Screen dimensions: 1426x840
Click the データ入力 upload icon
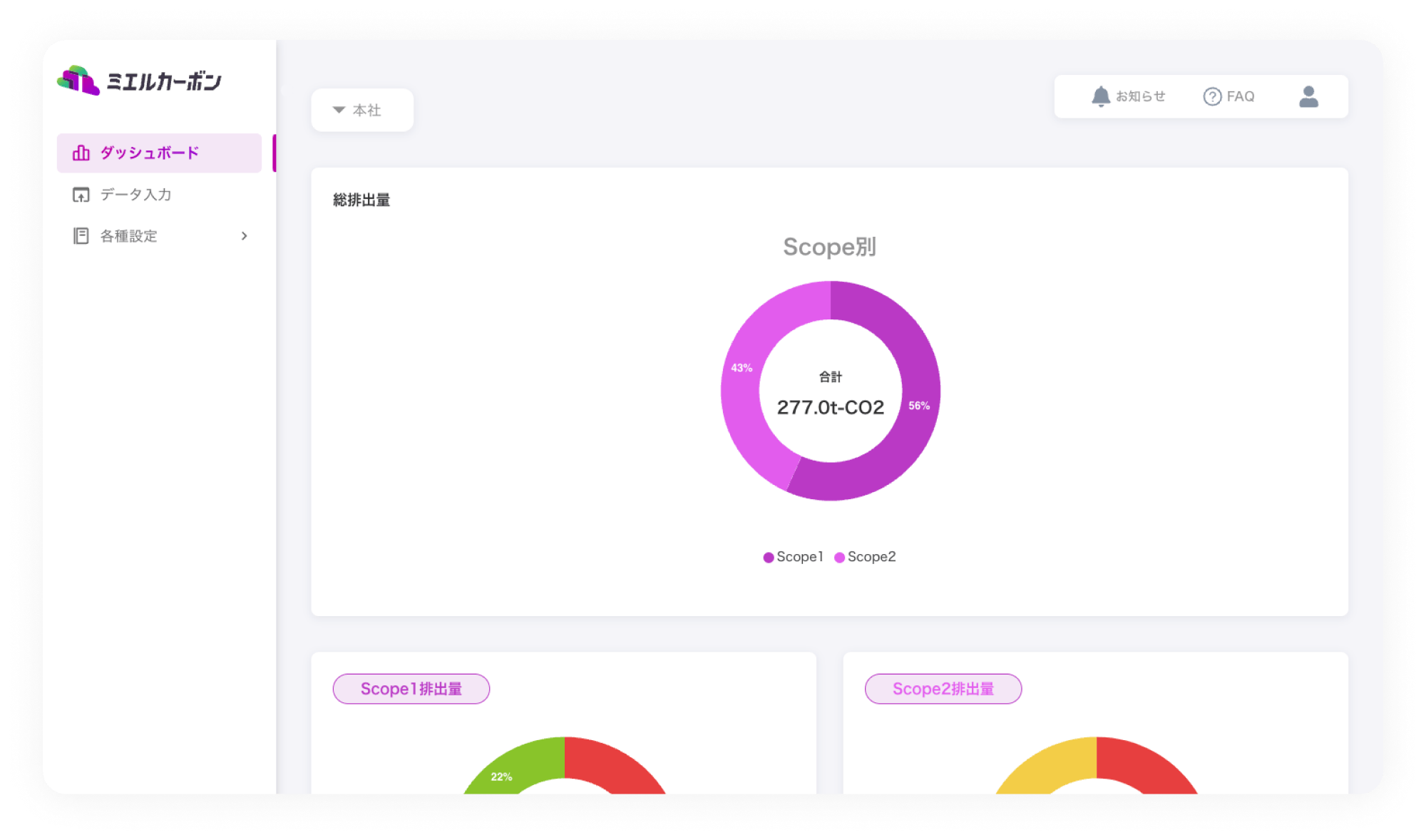[81, 195]
